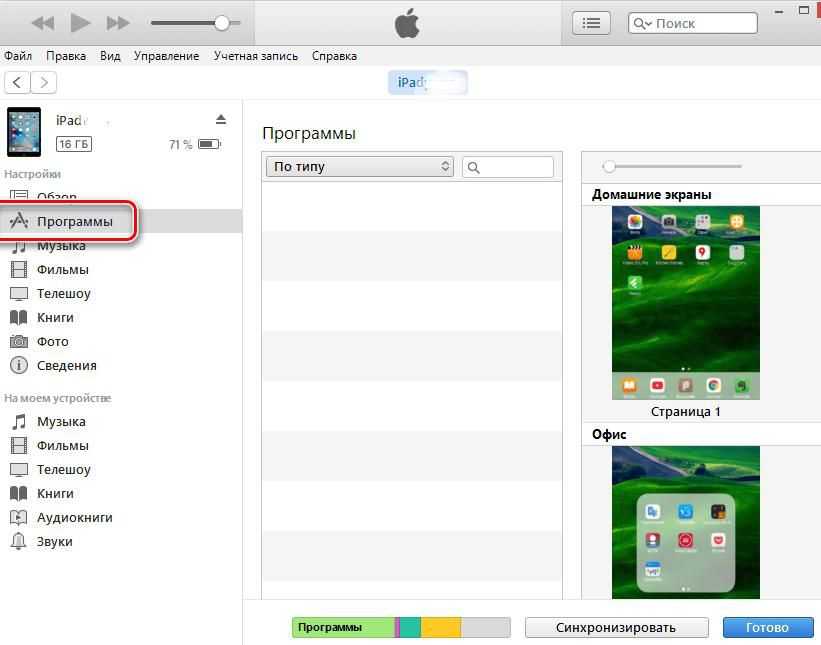Image resolution: width=821 pixels, height=645 pixels.
Task: Select Звуки bell item on device
Action: point(54,542)
